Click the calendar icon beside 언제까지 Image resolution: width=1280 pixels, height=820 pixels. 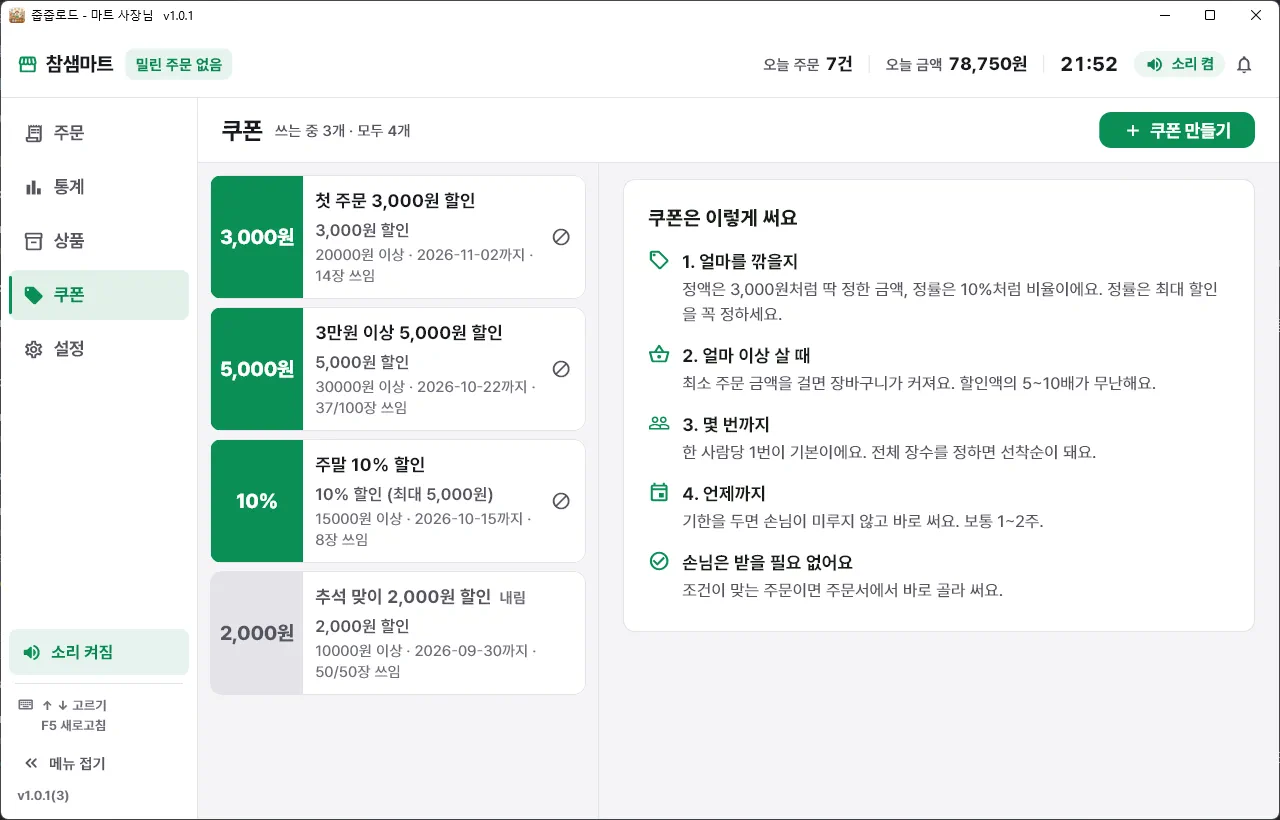click(x=658, y=493)
